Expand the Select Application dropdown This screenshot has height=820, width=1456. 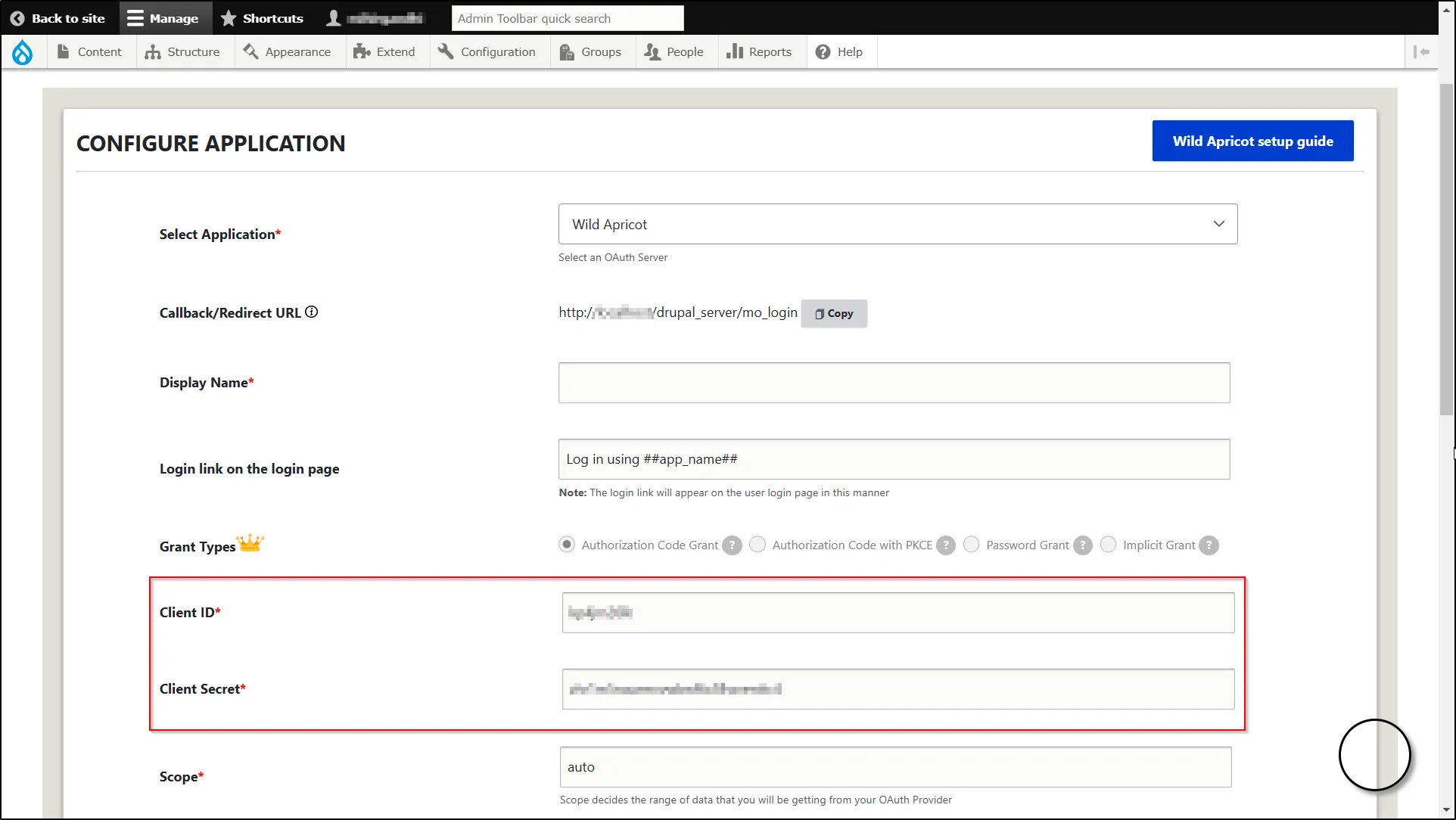pyautogui.click(x=898, y=224)
